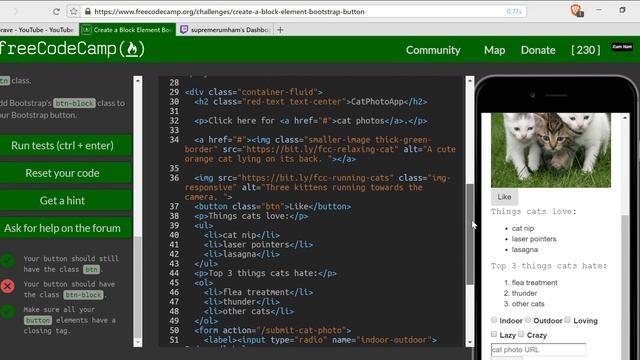Open a new tab with plus icon
Viewport: 640px width, 360px height.
coord(280,30)
